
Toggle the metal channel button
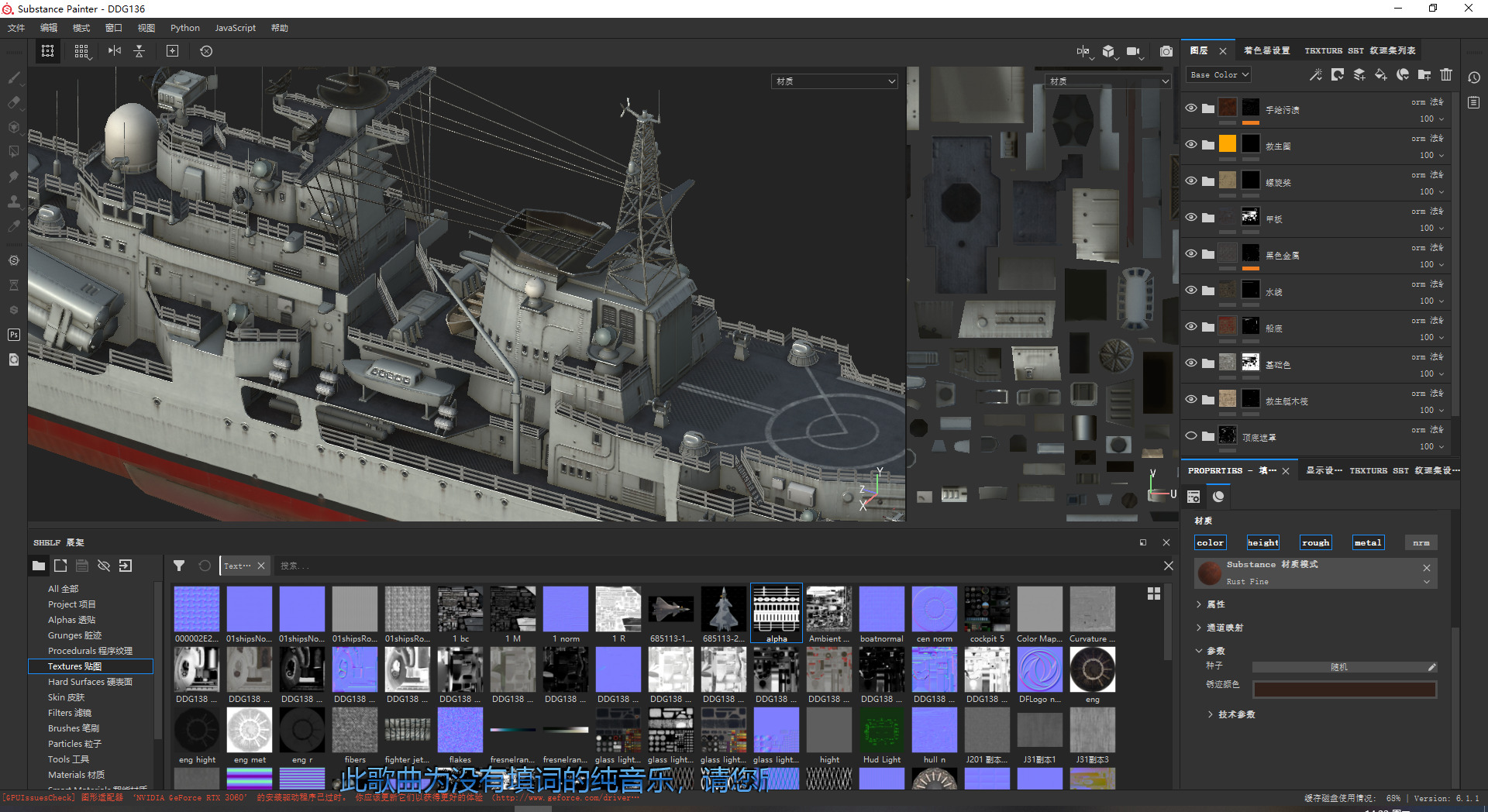(x=1369, y=543)
